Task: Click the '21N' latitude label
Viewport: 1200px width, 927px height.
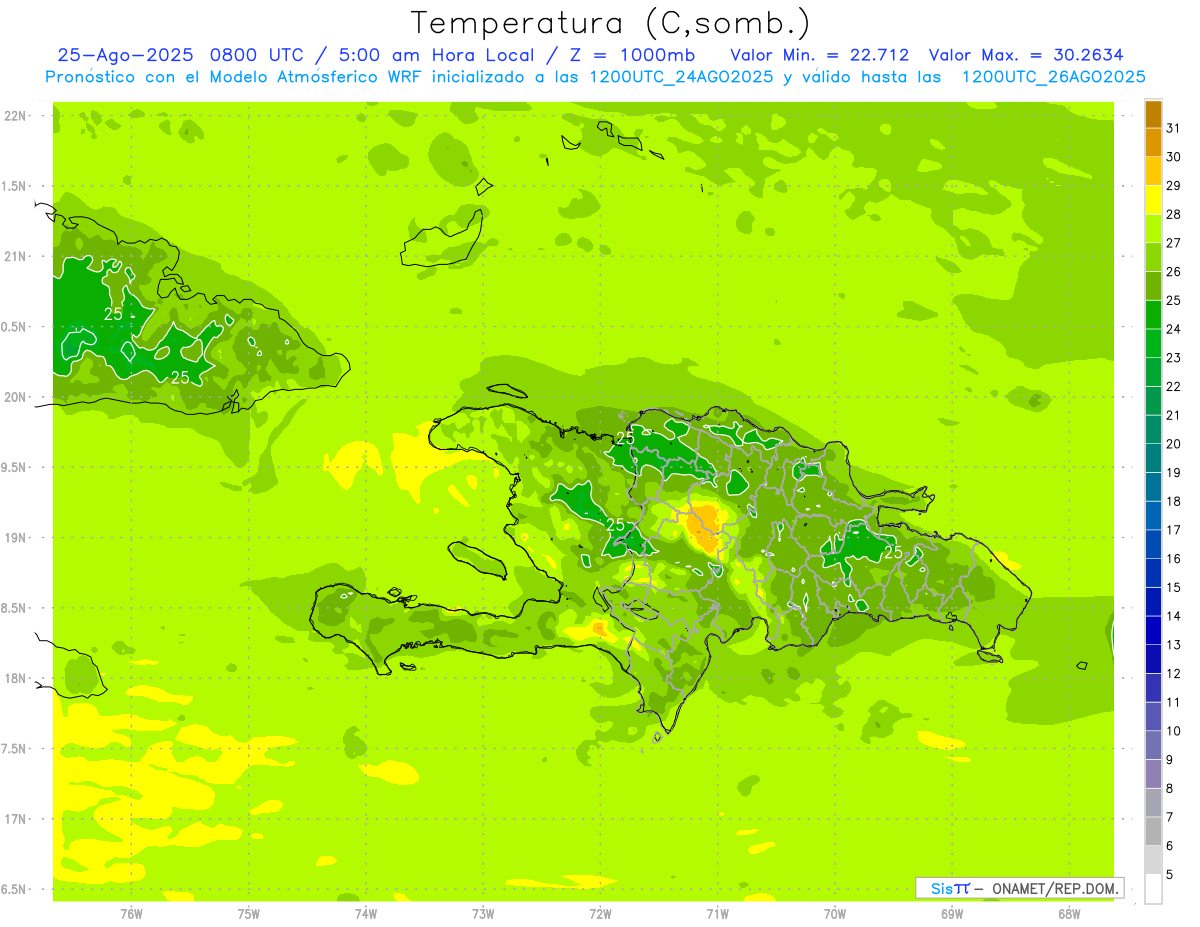Action: click(x=15, y=257)
